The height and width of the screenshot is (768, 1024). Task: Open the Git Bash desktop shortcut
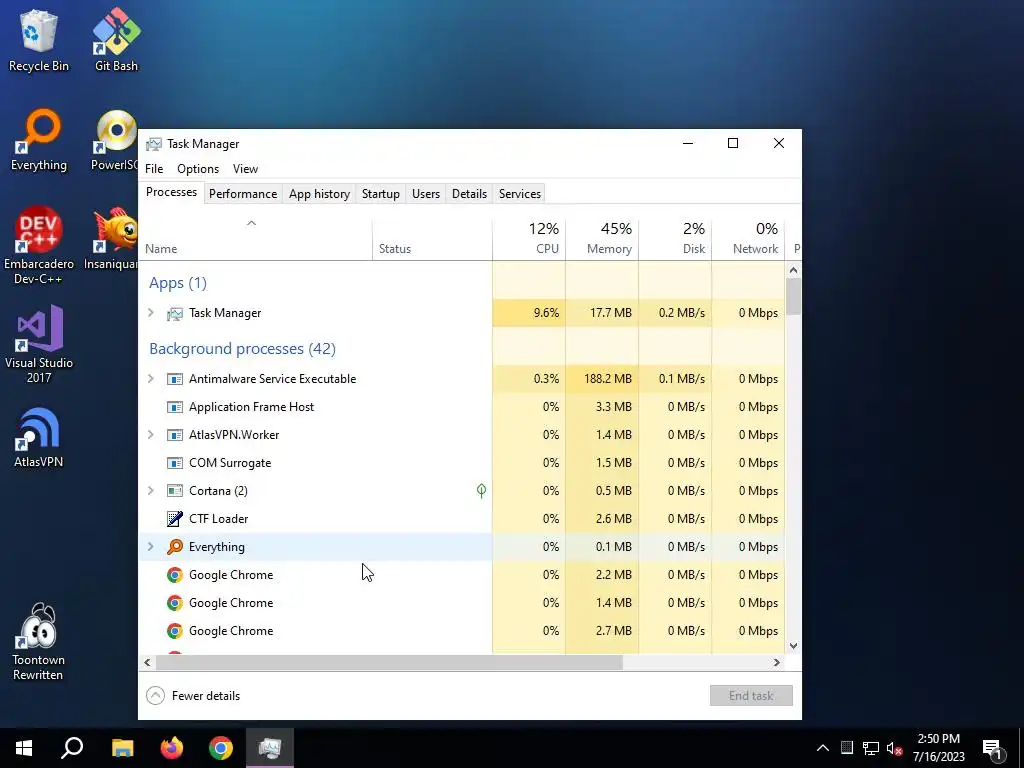tap(116, 40)
